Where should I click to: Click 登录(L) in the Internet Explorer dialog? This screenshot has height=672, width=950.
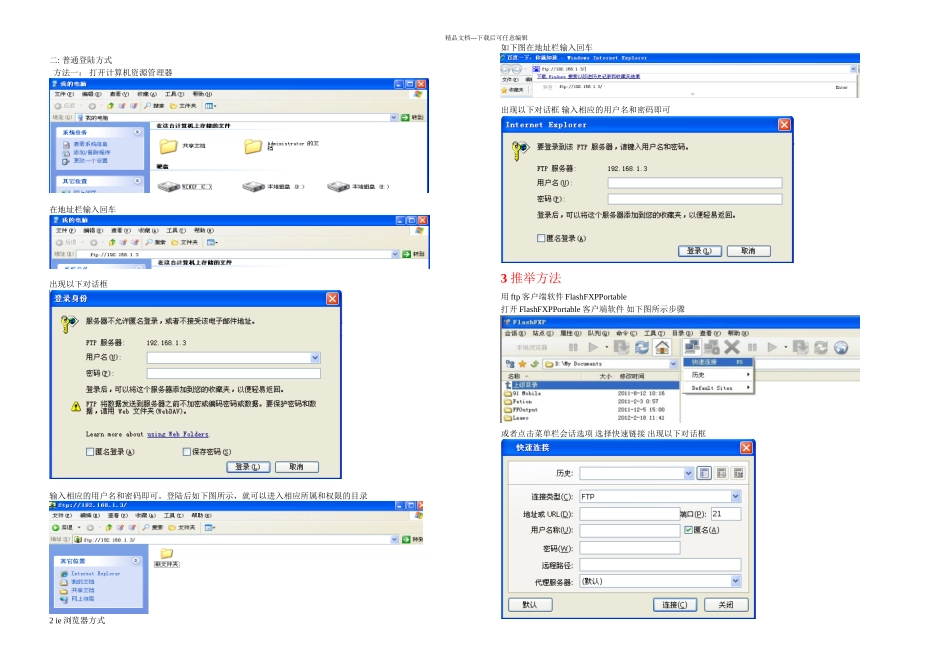click(x=699, y=251)
